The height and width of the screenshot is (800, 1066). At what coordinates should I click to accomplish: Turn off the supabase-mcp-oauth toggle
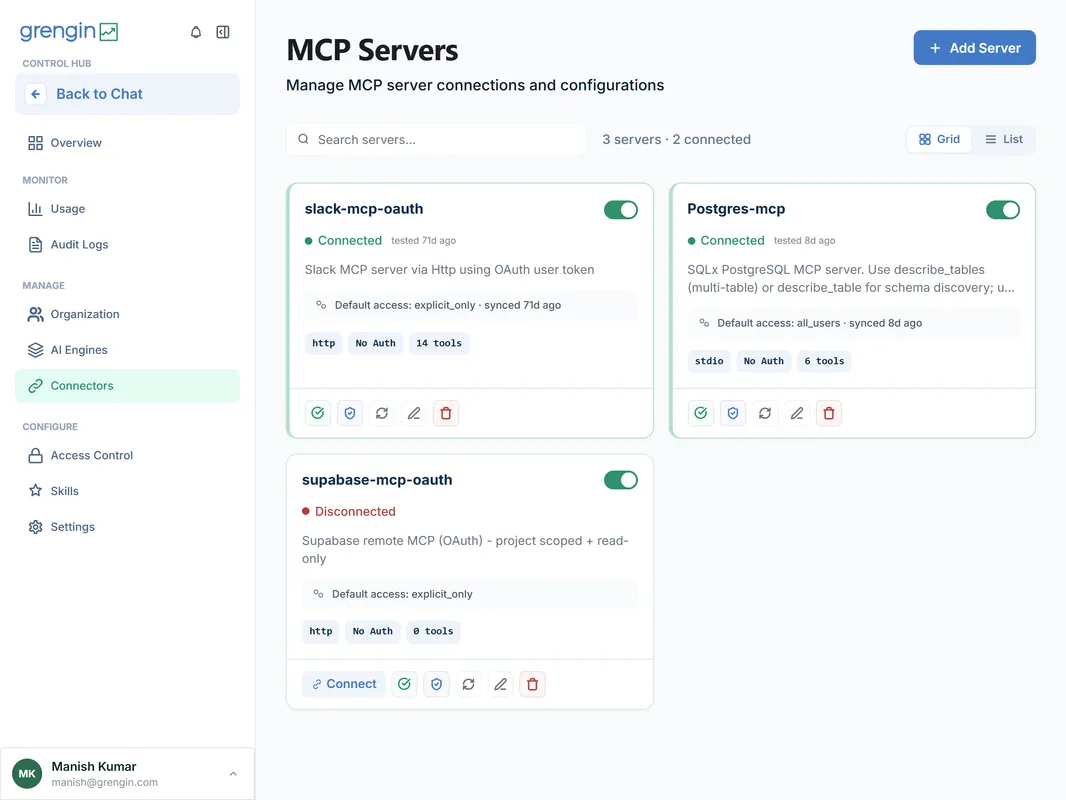pyautogui.click(x=621, y=480)
